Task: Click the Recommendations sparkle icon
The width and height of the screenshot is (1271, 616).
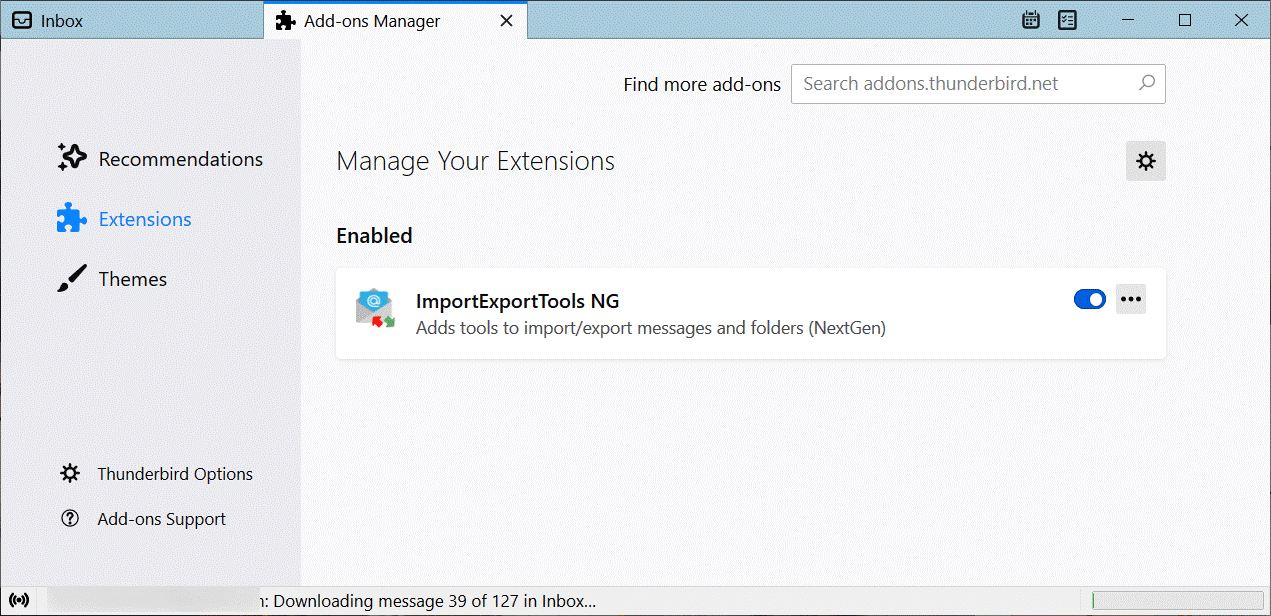Action: point(71,158)
